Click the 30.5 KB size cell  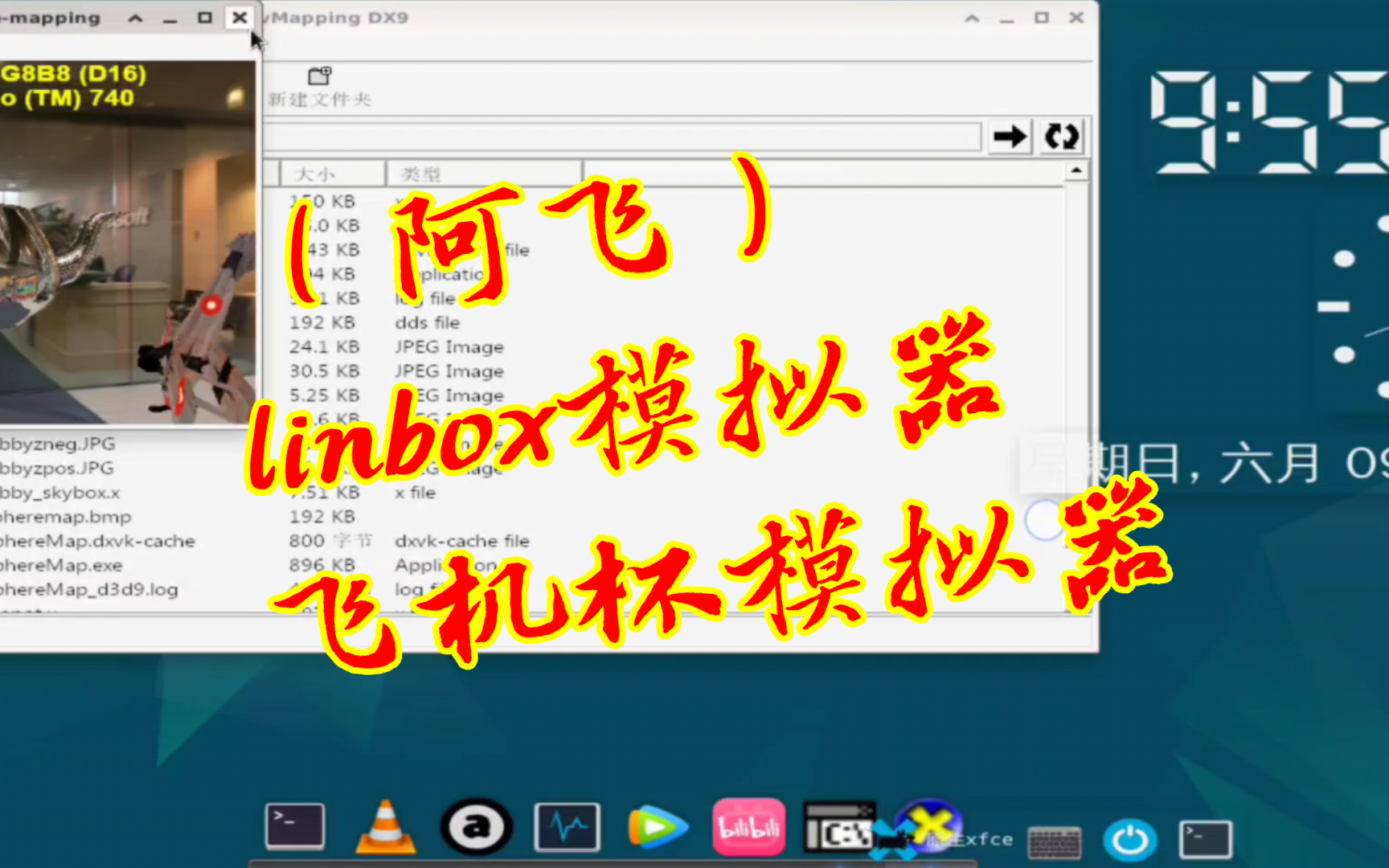[x=324, y=371]
